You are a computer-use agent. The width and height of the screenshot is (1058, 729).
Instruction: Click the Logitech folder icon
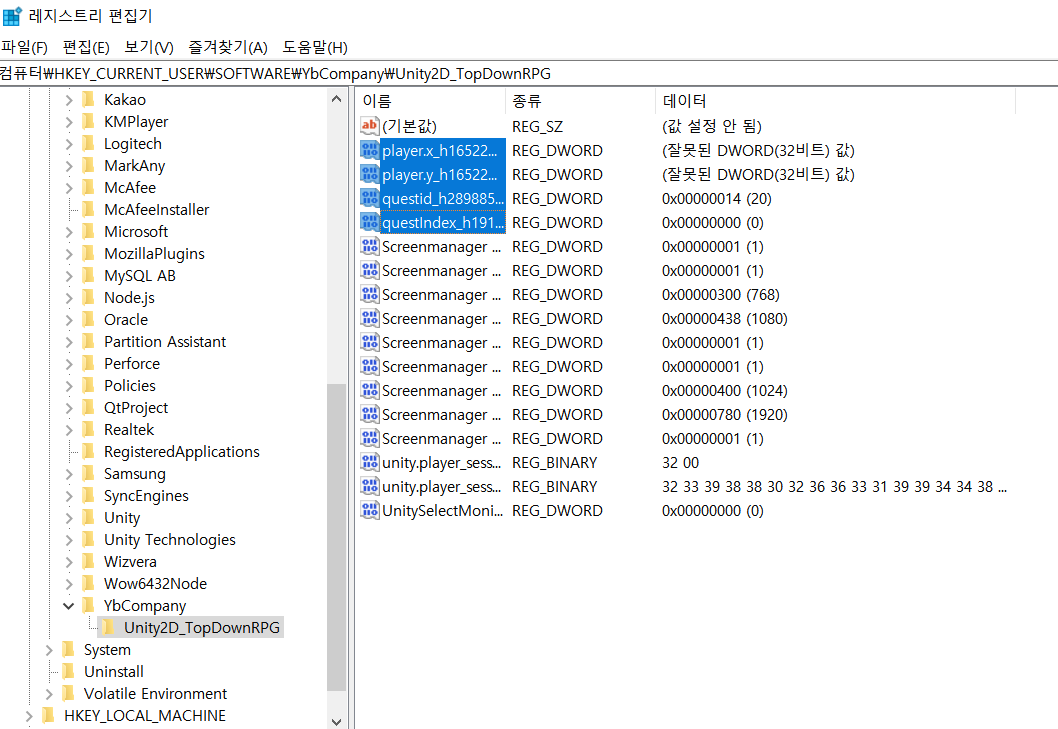(x=88, y=144)
